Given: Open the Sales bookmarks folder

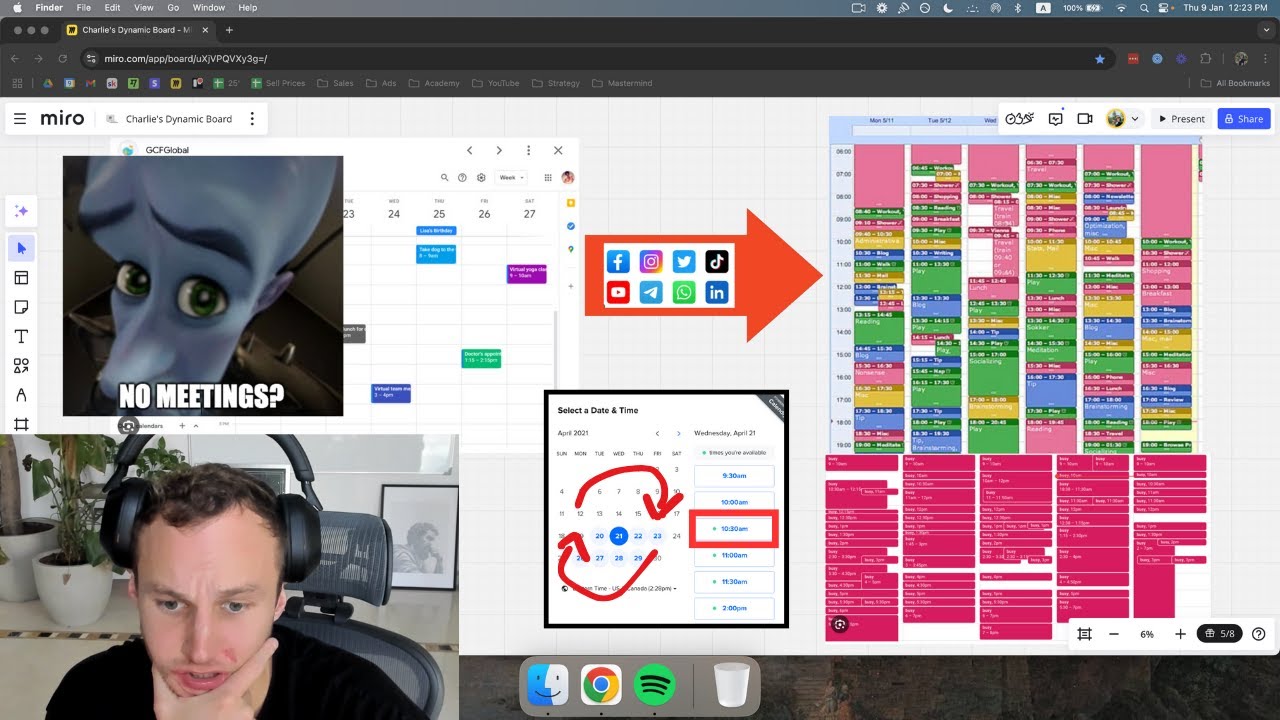Looking at the screenshot, I should coord(335,83).
